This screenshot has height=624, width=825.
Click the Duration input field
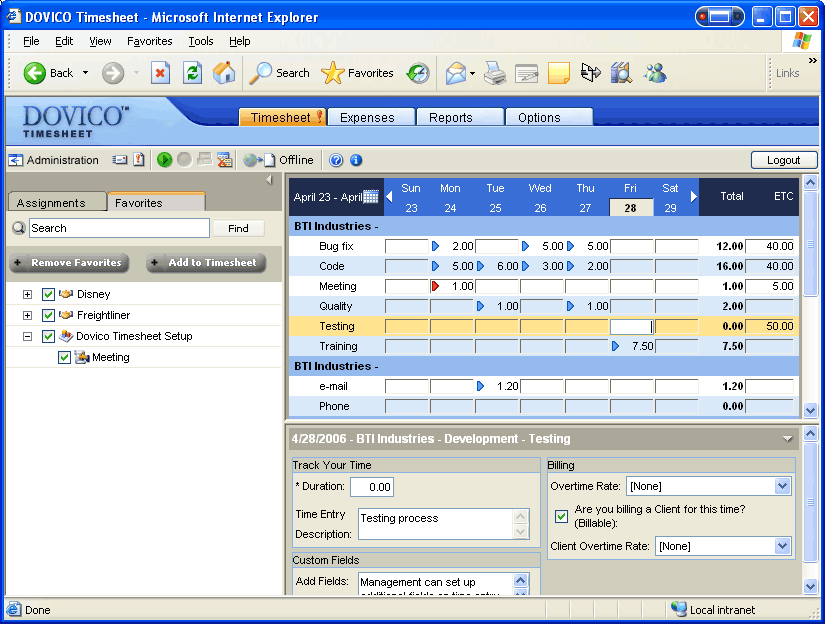372,487
